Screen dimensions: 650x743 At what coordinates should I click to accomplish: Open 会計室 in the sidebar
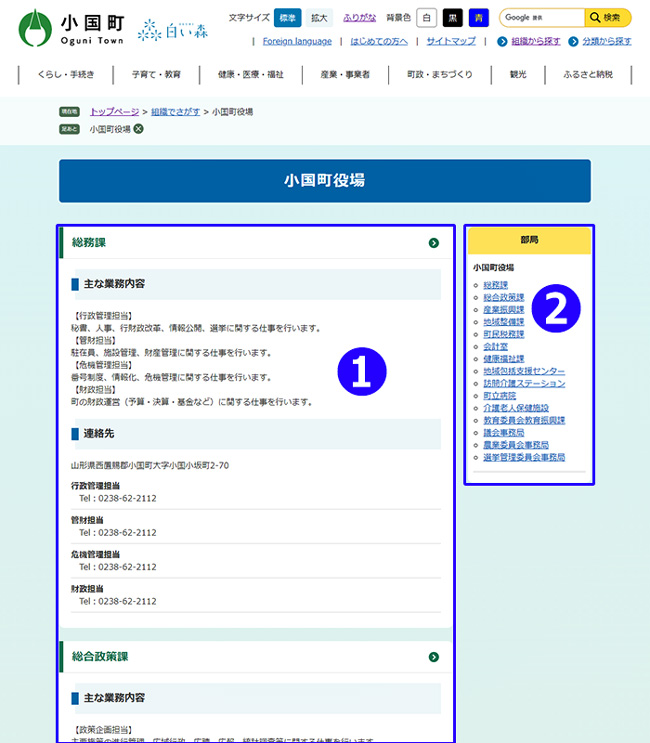click(496, 347)
